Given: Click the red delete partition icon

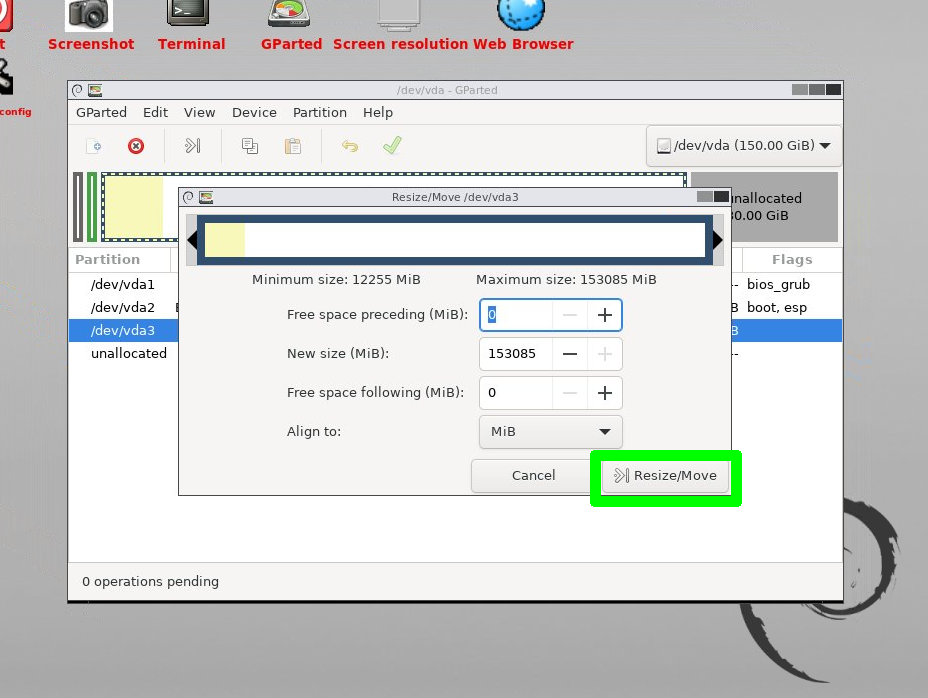Looking at the screenshot, I should 136,146.
